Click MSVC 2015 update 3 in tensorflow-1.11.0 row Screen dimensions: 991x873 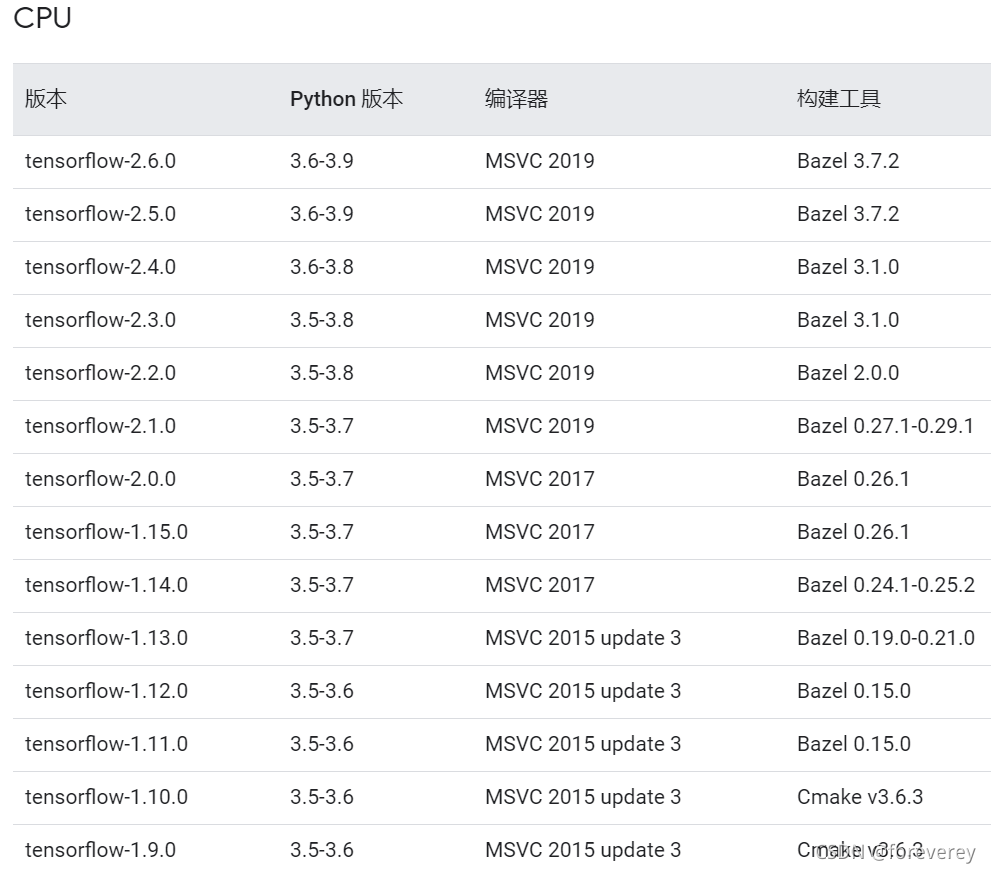583,745
